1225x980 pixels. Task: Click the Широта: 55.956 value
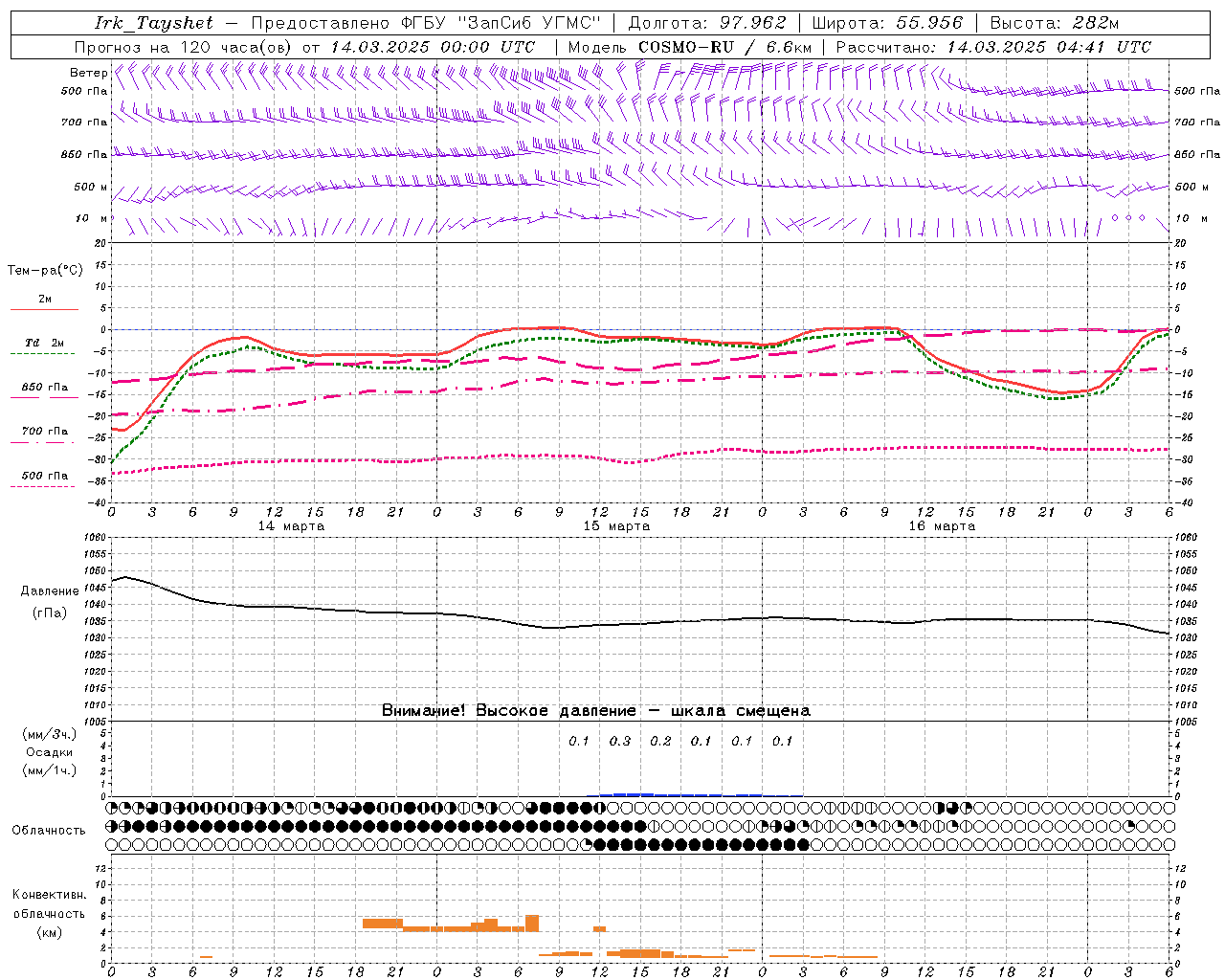887,23
